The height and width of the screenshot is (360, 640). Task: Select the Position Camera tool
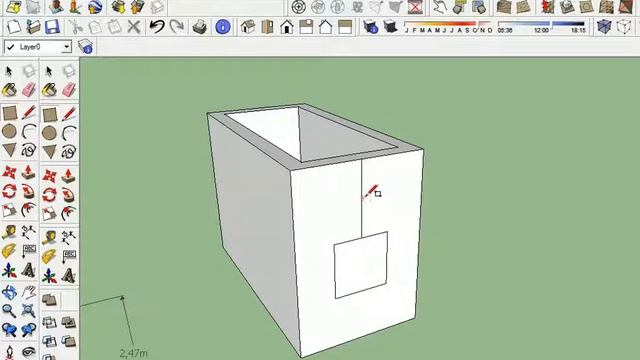coord(9,352)
